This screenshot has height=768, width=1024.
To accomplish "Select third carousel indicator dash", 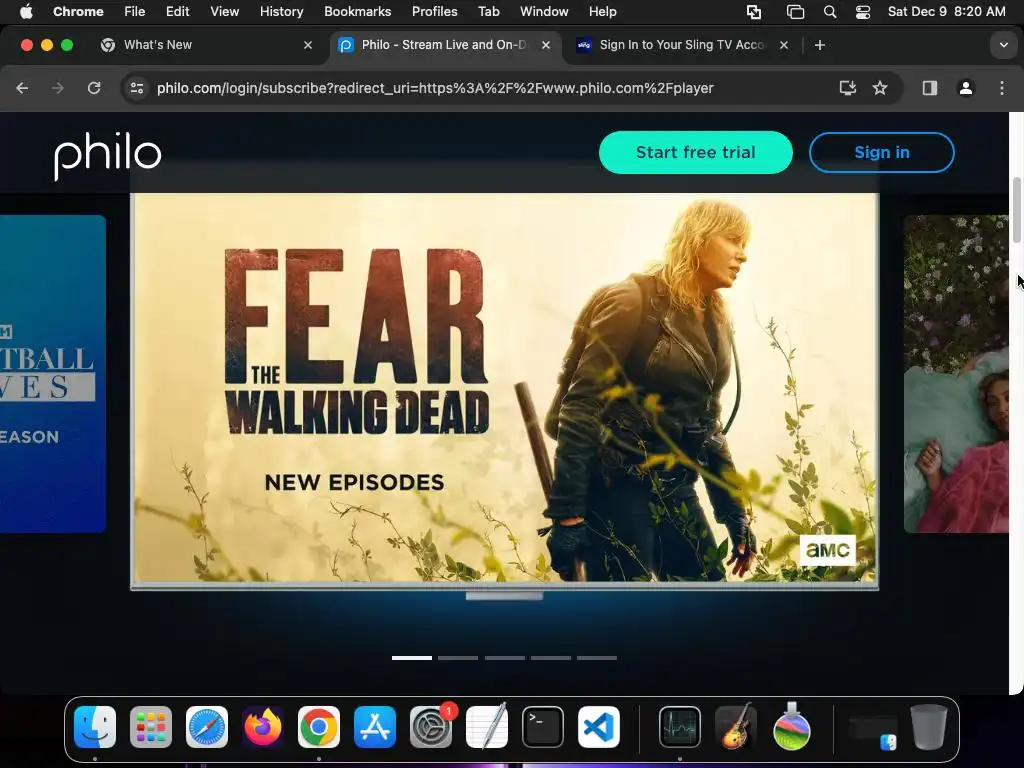I will pos(504,658).
